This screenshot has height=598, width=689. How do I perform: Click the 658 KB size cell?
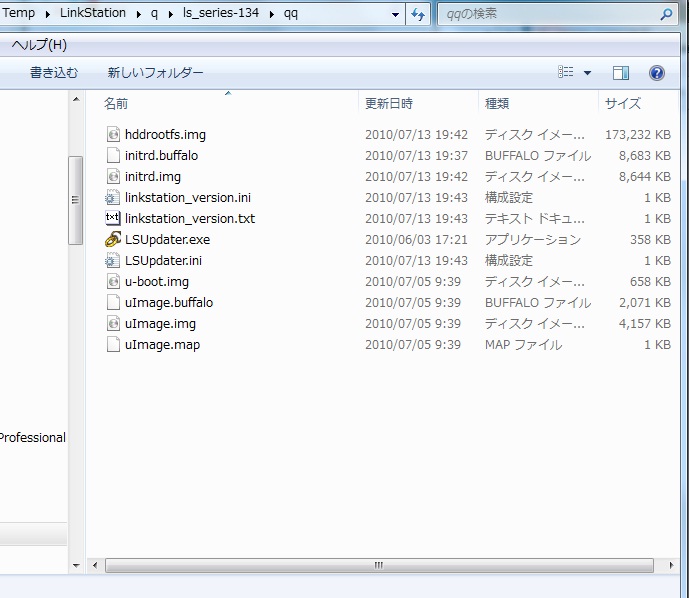click(x=650, y=281)
